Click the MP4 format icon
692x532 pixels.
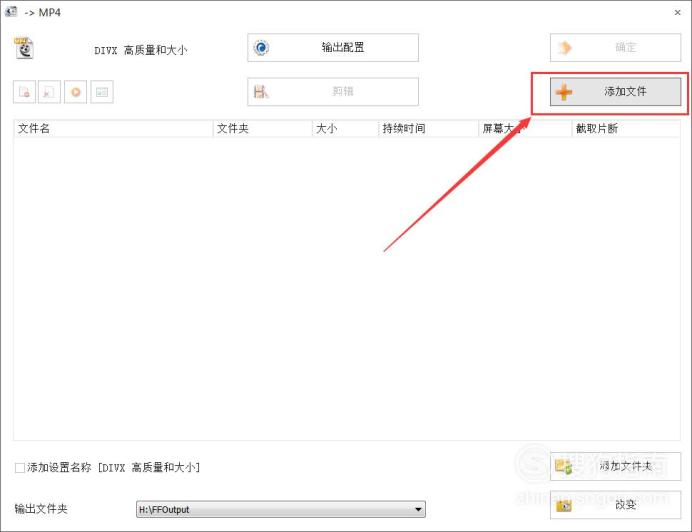click(24, 48)
